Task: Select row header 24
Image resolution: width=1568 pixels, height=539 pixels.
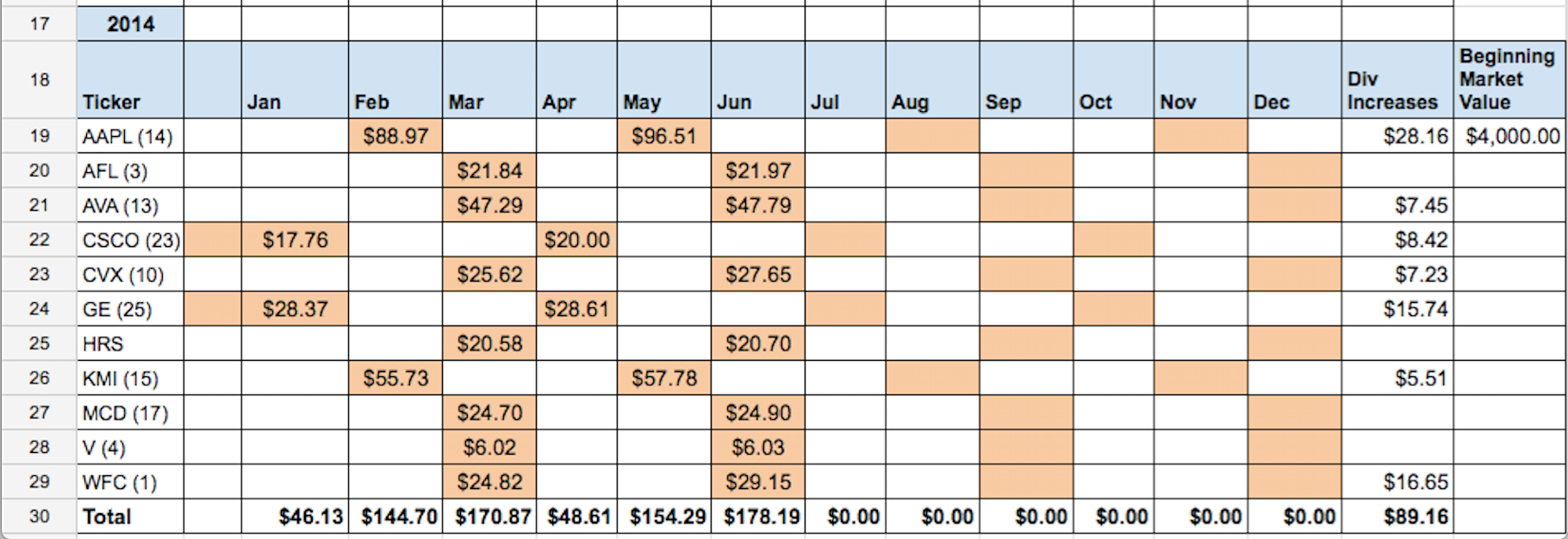Action: tap(39, 309)
